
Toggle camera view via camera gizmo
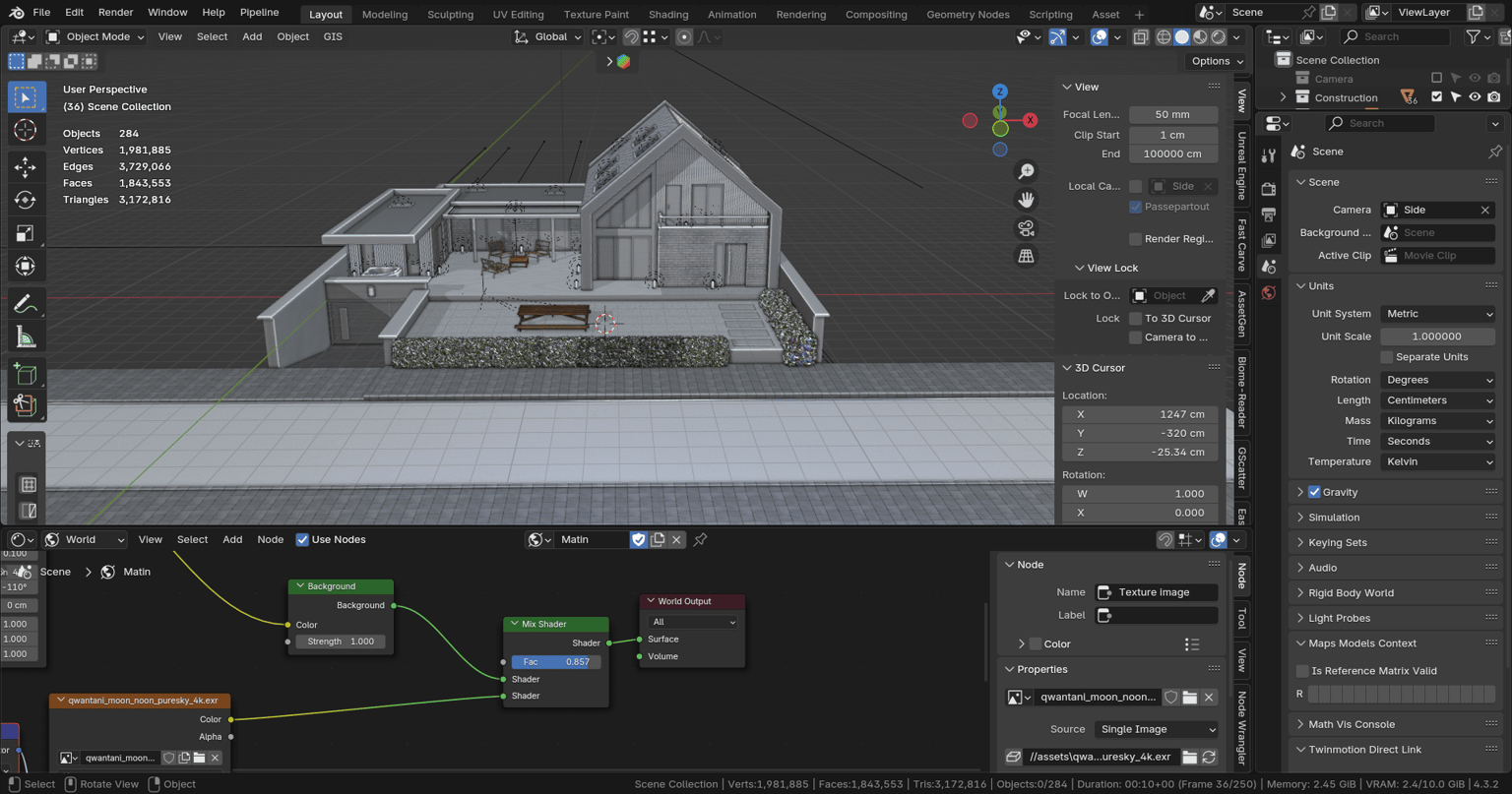point(1026,228)
